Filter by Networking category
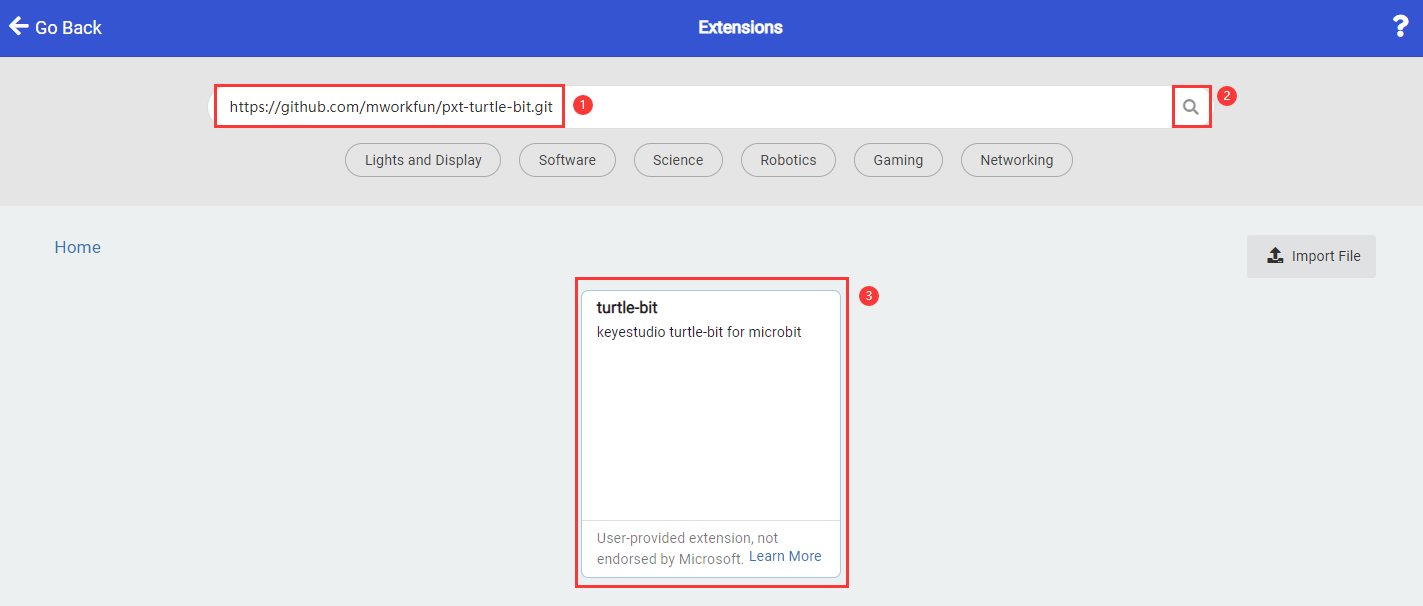Screen dimensions: 1423x606 [1016, 160]
